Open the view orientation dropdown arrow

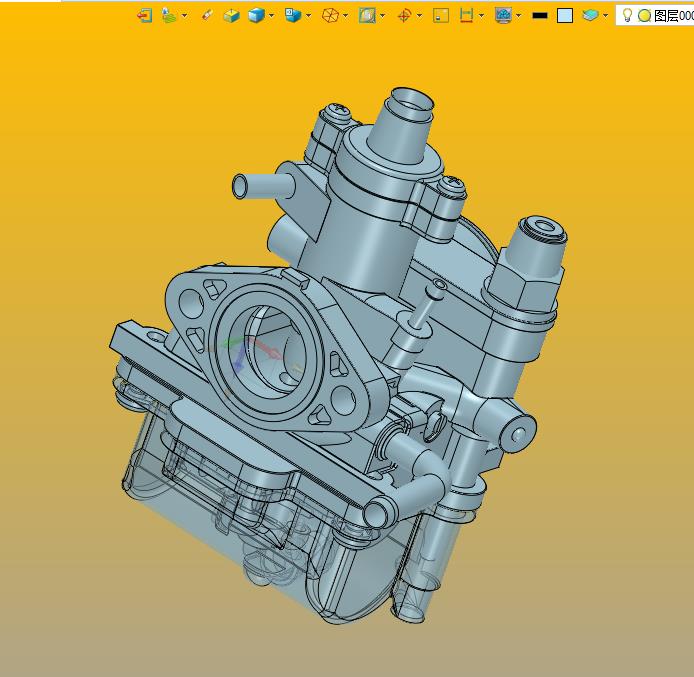tap(308, 16)
